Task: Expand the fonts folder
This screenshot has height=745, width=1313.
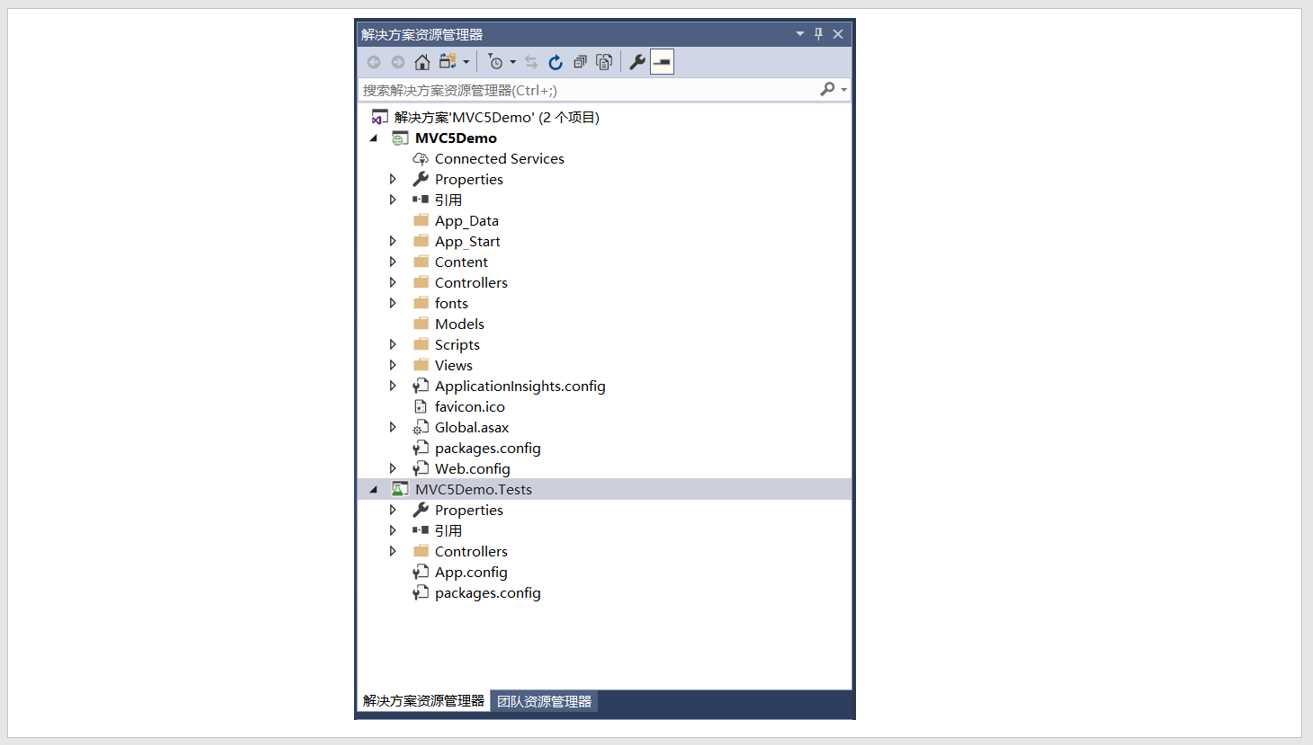Action: 393,303
